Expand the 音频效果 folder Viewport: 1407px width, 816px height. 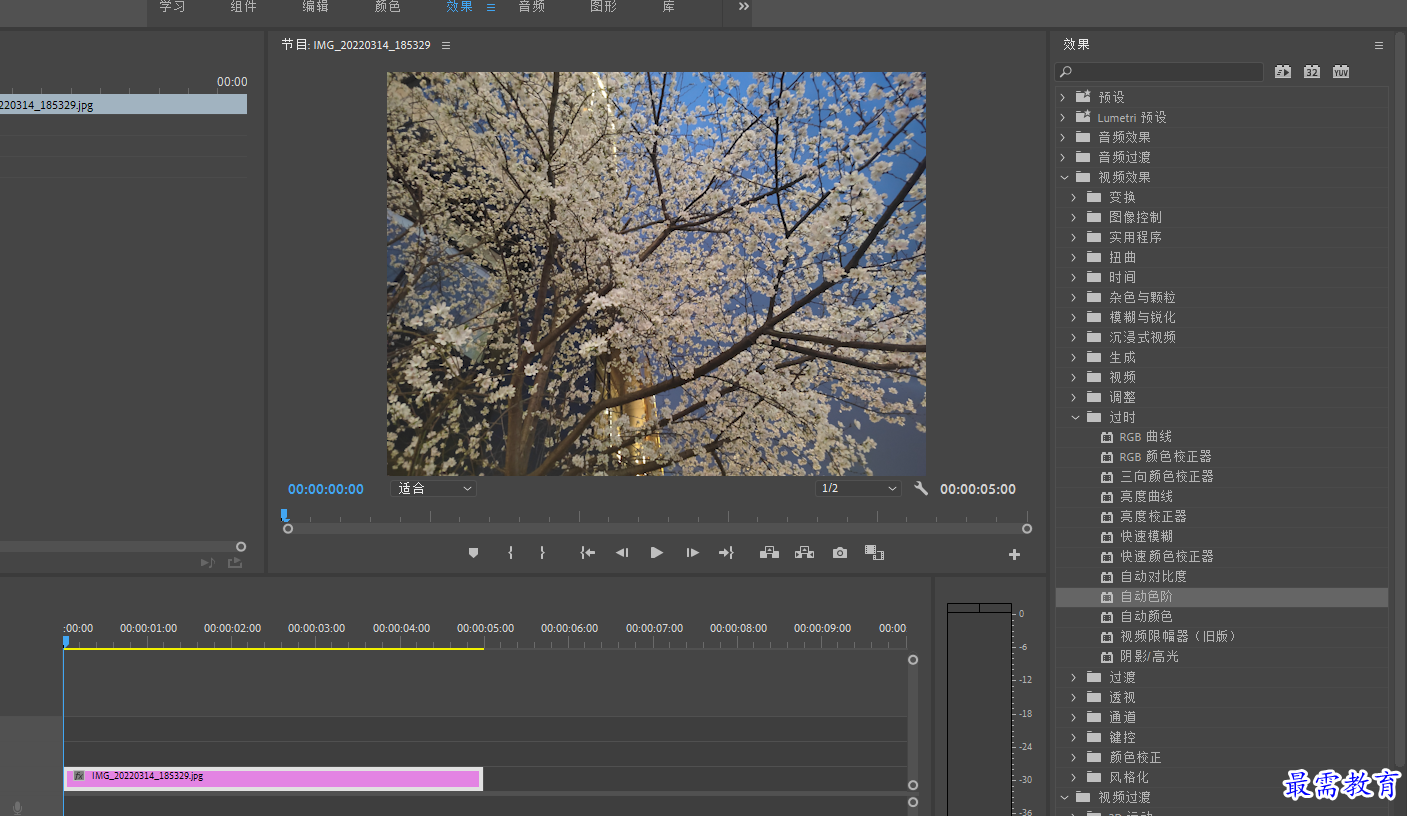(x=1063, y=137)
